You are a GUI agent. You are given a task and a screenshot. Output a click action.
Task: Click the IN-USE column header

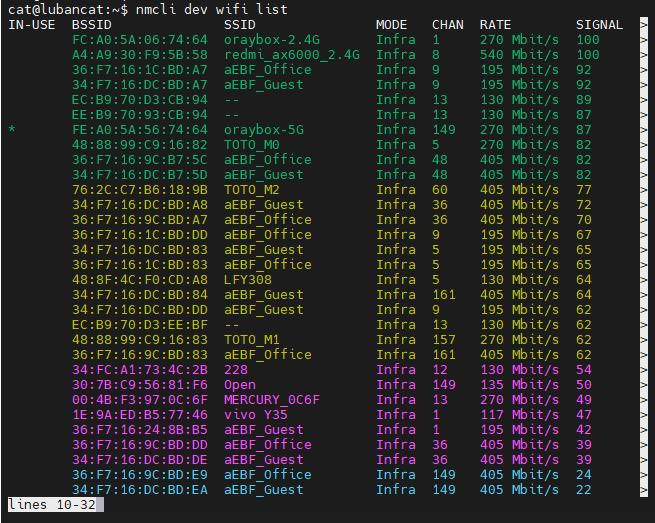pyautogui.click(x=32, y=25)
